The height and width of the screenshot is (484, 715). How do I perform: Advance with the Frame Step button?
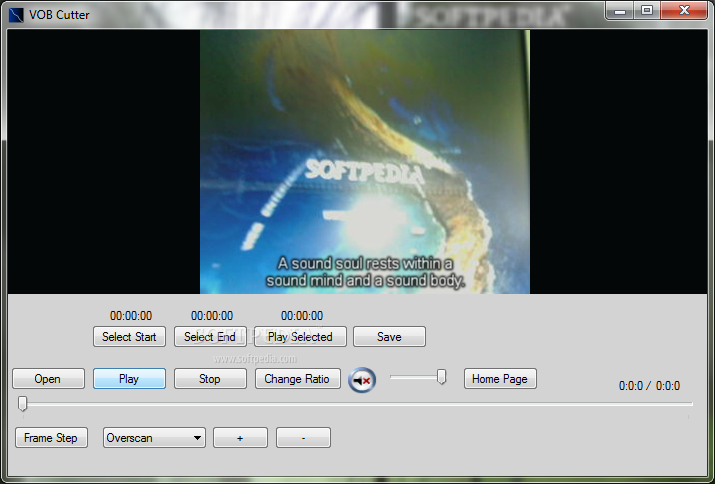pyautogui.click(x=51, y=438)
